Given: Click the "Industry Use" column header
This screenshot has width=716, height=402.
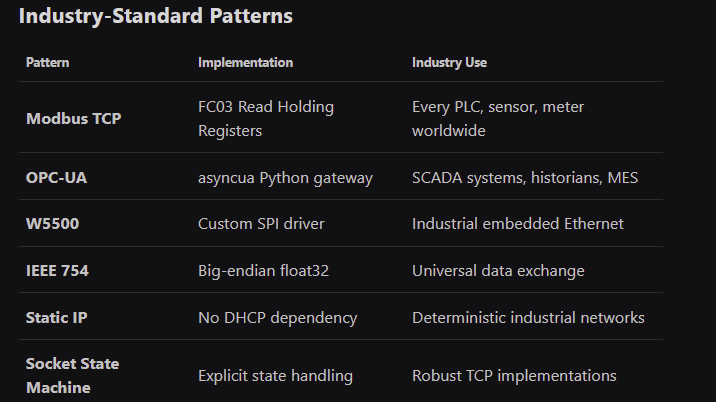Looking at the screenshot, I should (449, 63).
